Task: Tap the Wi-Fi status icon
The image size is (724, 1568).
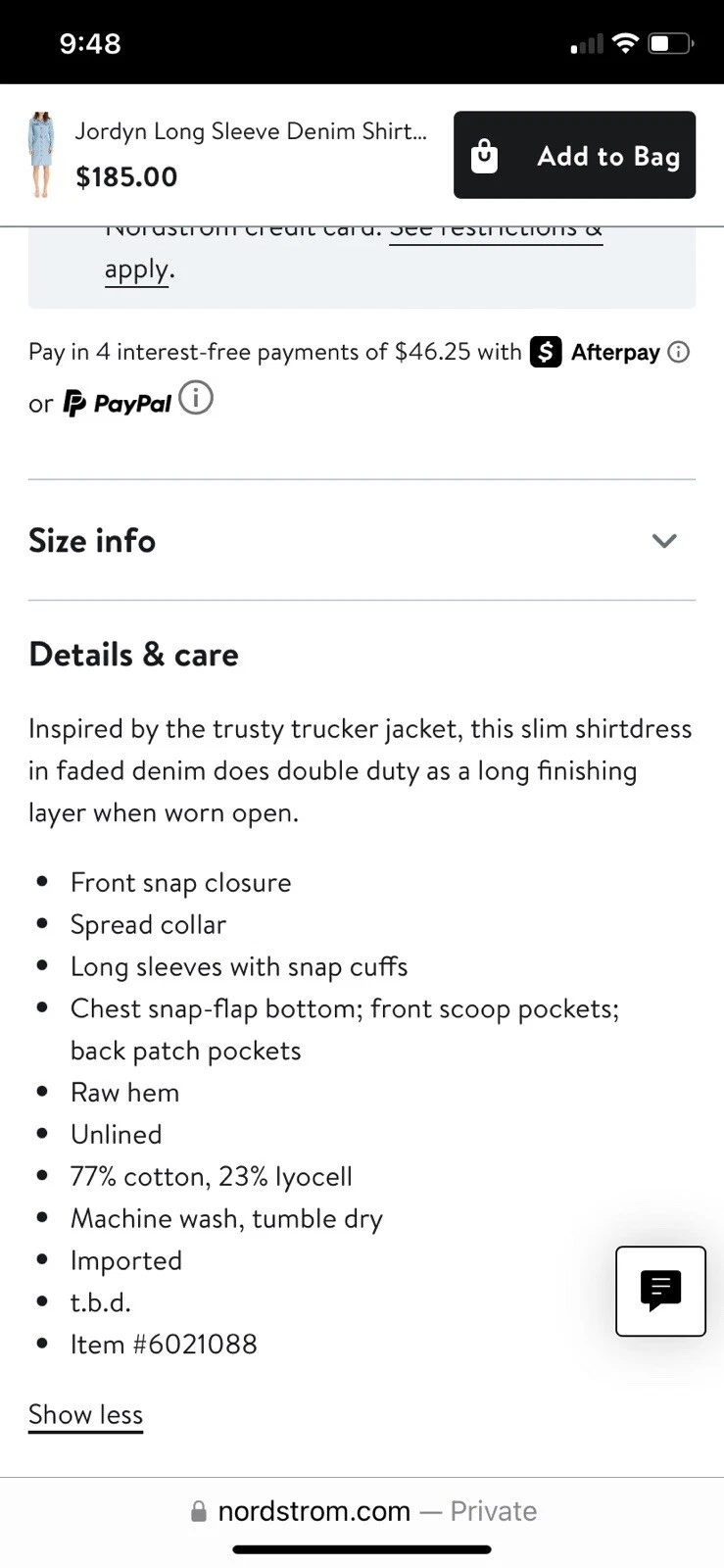Action: pos(625,43)
